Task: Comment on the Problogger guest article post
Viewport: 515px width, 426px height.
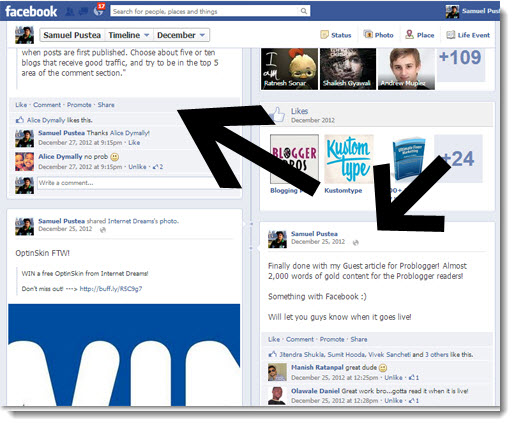Action: coord(300,339)
